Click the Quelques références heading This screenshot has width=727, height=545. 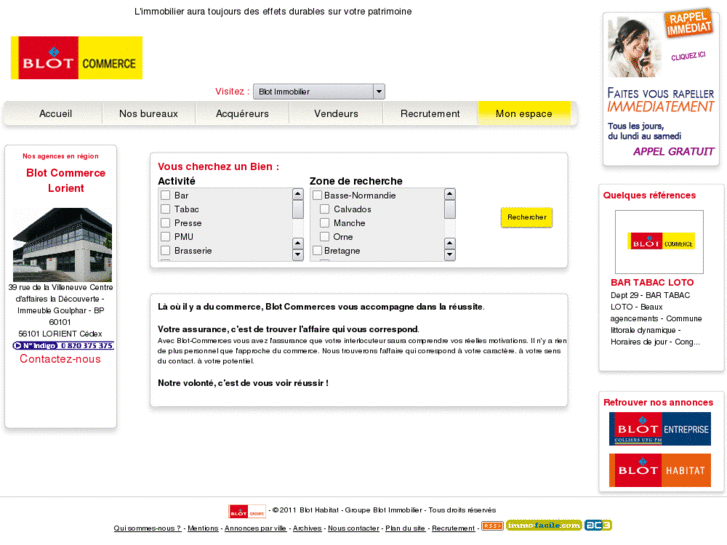click(x=649, y=195)
